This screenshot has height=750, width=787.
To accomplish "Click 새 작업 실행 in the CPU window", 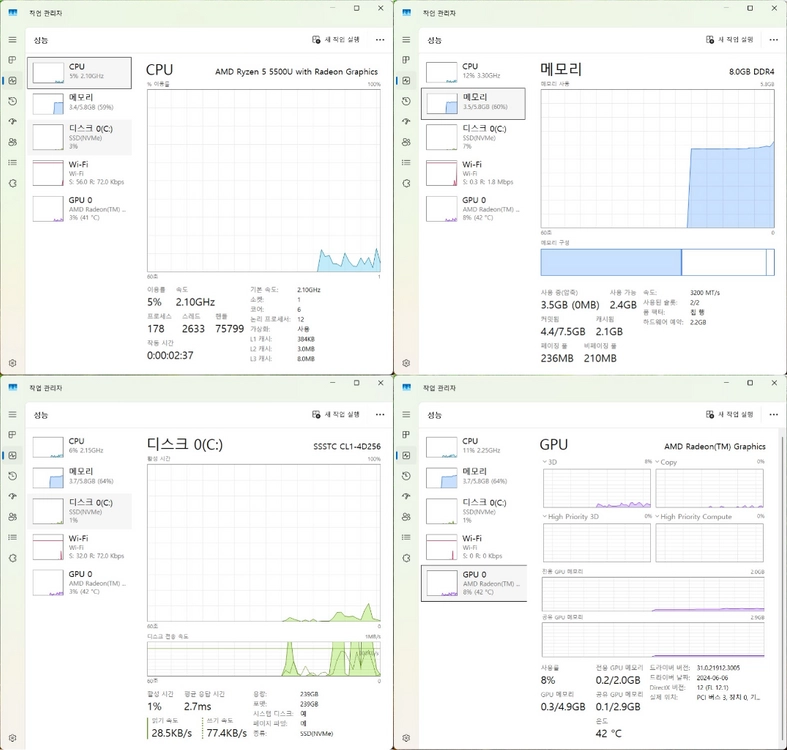I will click(336, 40).
